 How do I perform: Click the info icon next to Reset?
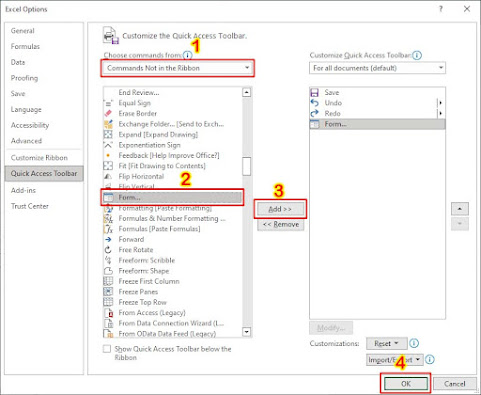[x=414, y=343]
